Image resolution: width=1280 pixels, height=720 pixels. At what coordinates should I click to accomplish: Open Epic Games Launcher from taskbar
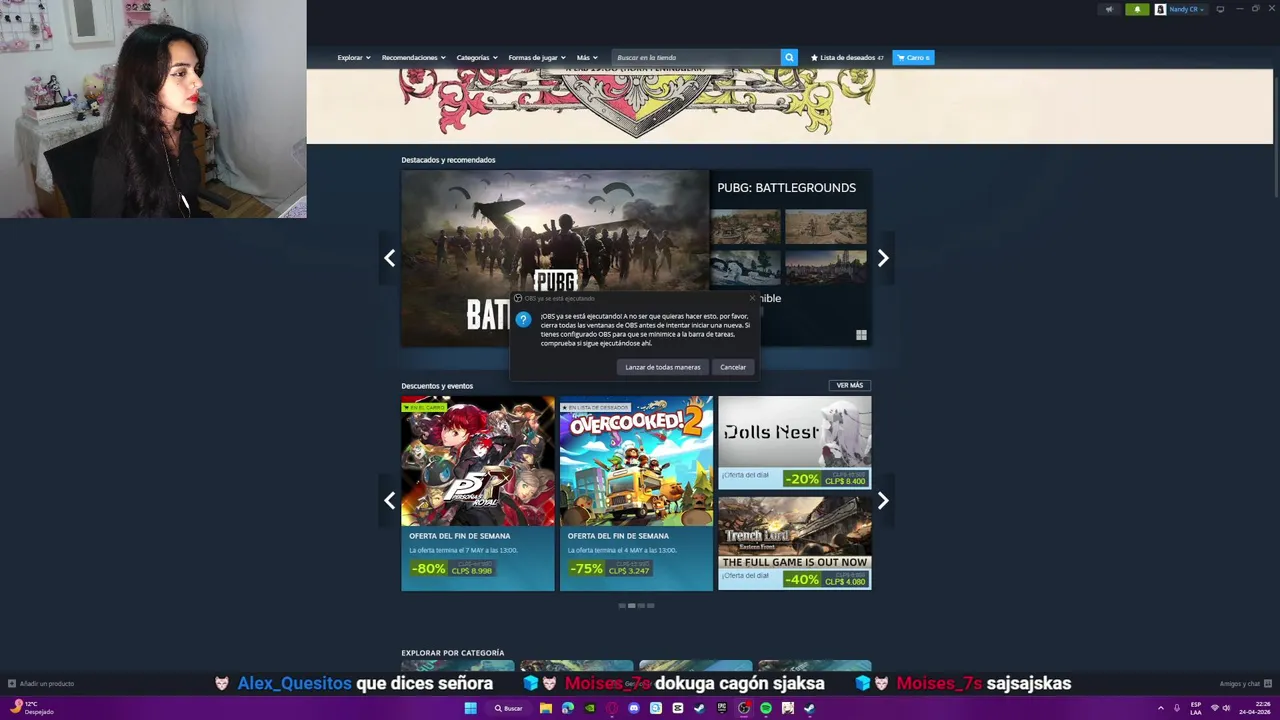(722, 708)
